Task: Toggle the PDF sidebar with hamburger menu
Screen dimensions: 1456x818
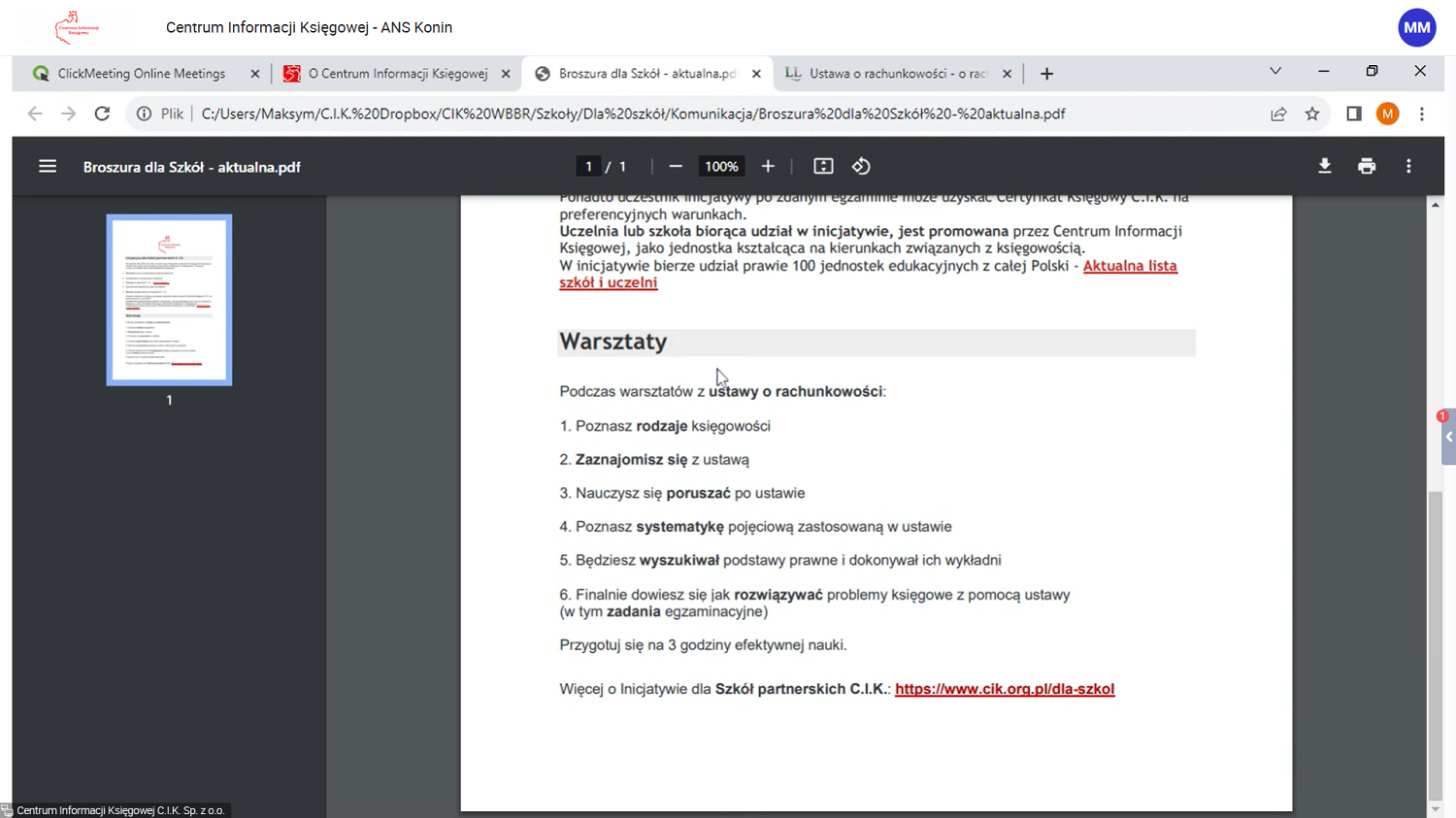Action: [48, 166]
